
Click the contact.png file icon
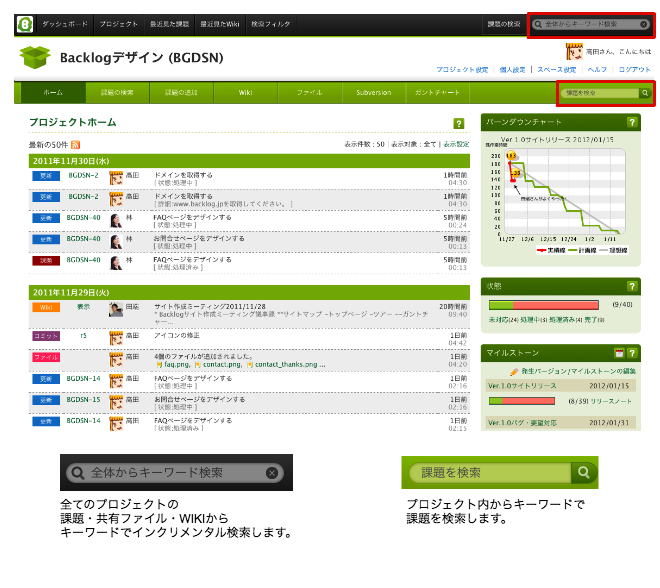(x=198, y=365)
